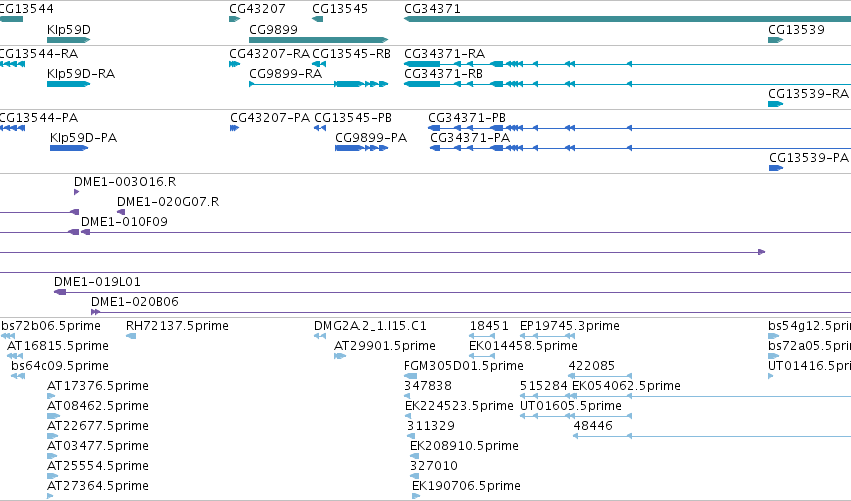Click EST label AT22677.5prime
851x501 pixels.
point(98,426)
